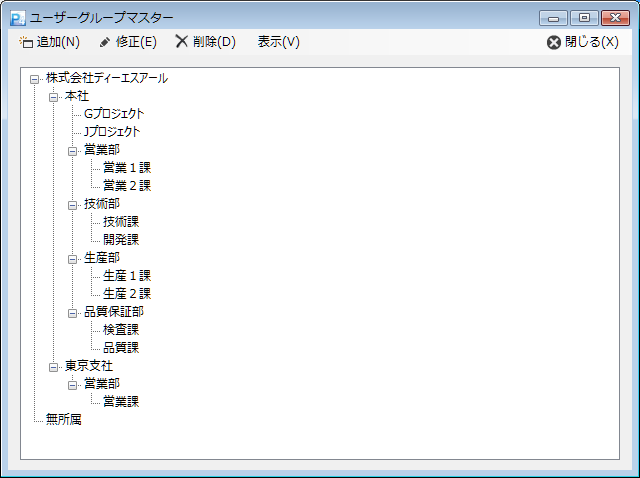Viewport: 640px width, 478px height.
Task: Click the 閉じる(X) circle-X icon
Action: tap(553, 42)
